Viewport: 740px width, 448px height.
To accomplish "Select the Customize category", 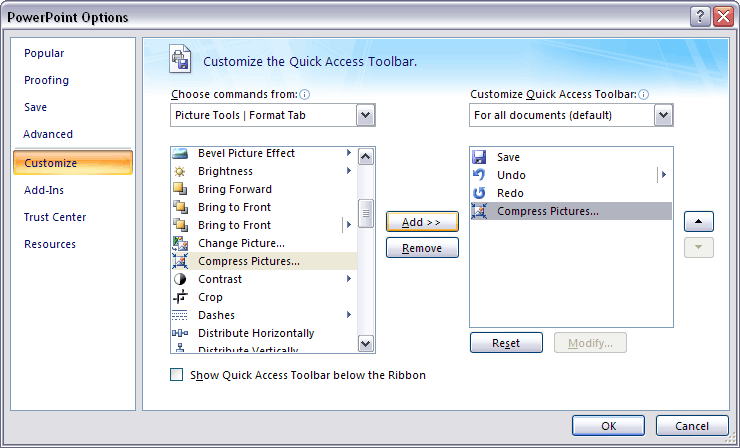I will tap(73, 163).
